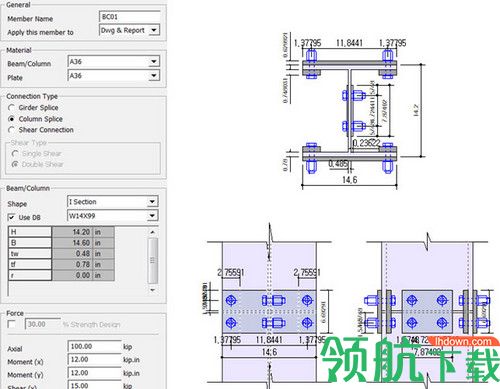Click the Moment (x) input field
Image resolution: width=500 pixels, height=389 pixels.
(x=95, y=360)
